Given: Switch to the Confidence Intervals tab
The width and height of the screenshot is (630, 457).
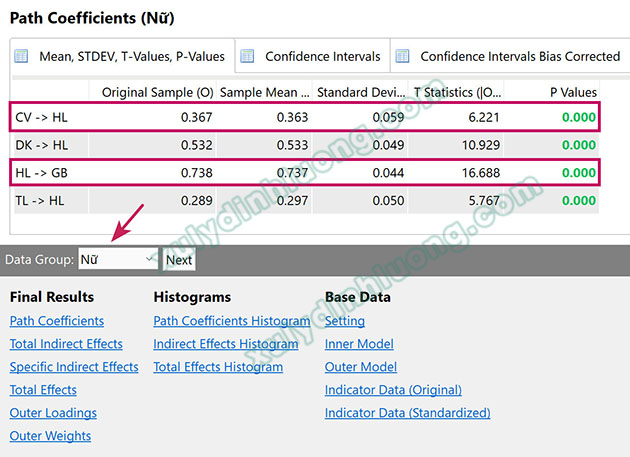Looking at the screenshot, I should tap(322, 57).
